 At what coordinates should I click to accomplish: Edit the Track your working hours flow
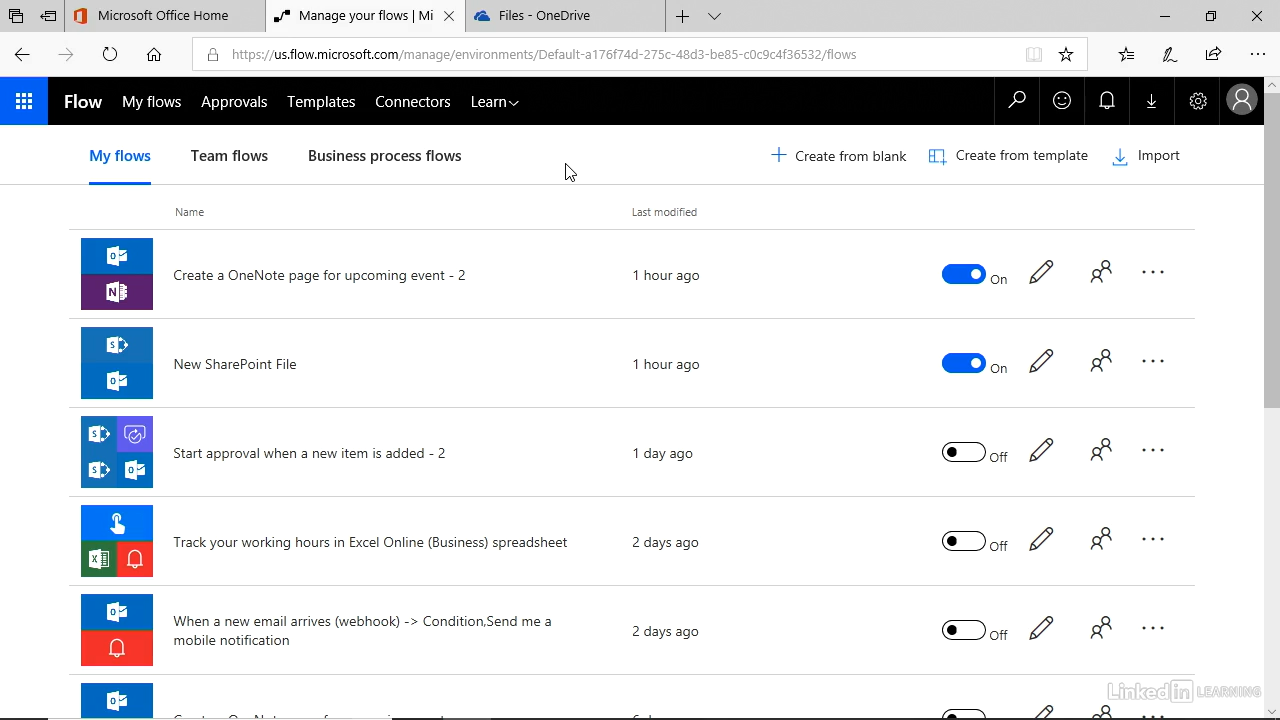[x=1041, y=540]
